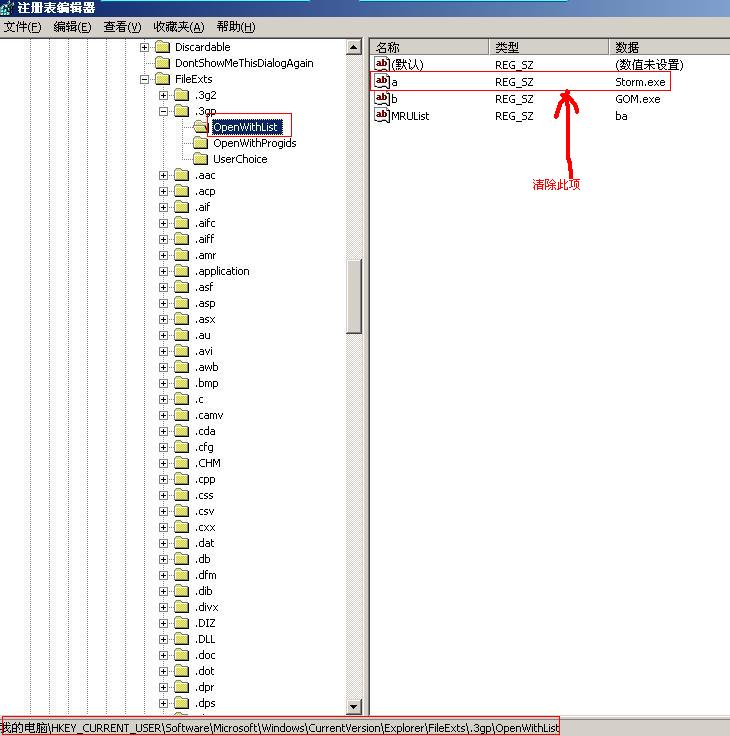The height and width of the screenshot is (736, 730).
Task: Expand the Discardable key
Action: coord(145,47)
